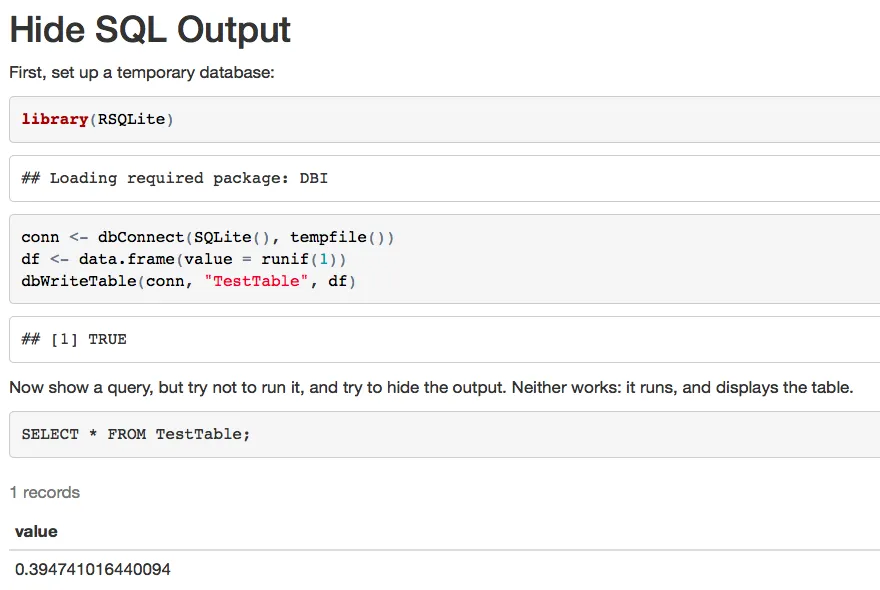Click the paragraph starting "Now show a query"
880x590 pixels.
tap(431, 387)
